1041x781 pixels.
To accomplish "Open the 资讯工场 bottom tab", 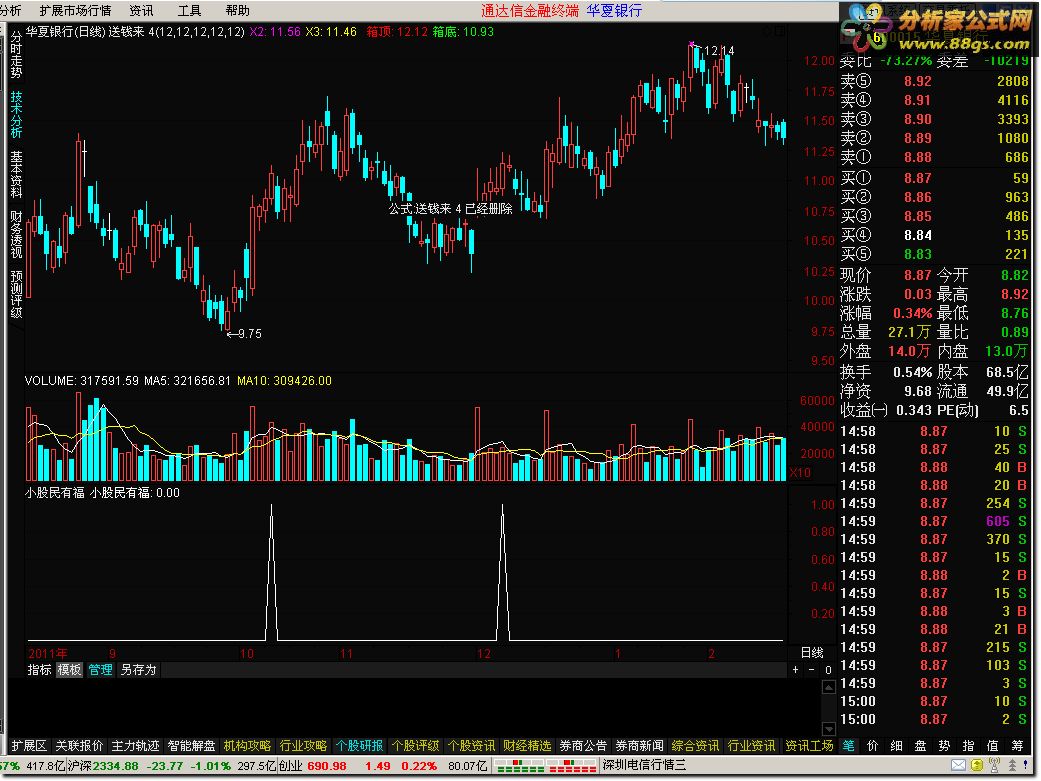I will 809,746.
